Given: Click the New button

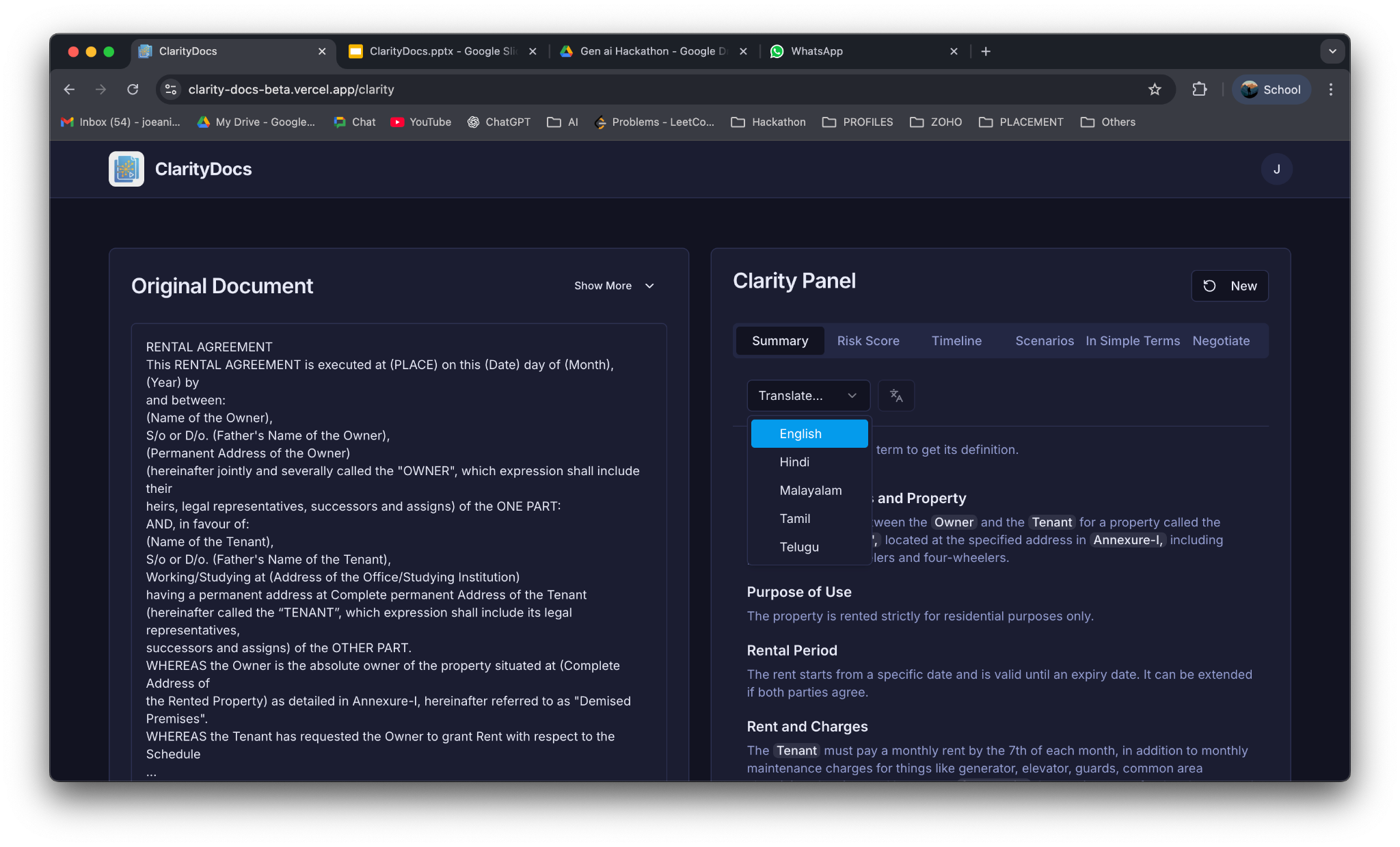Looking at the screenshot, I should (1229, 286).
